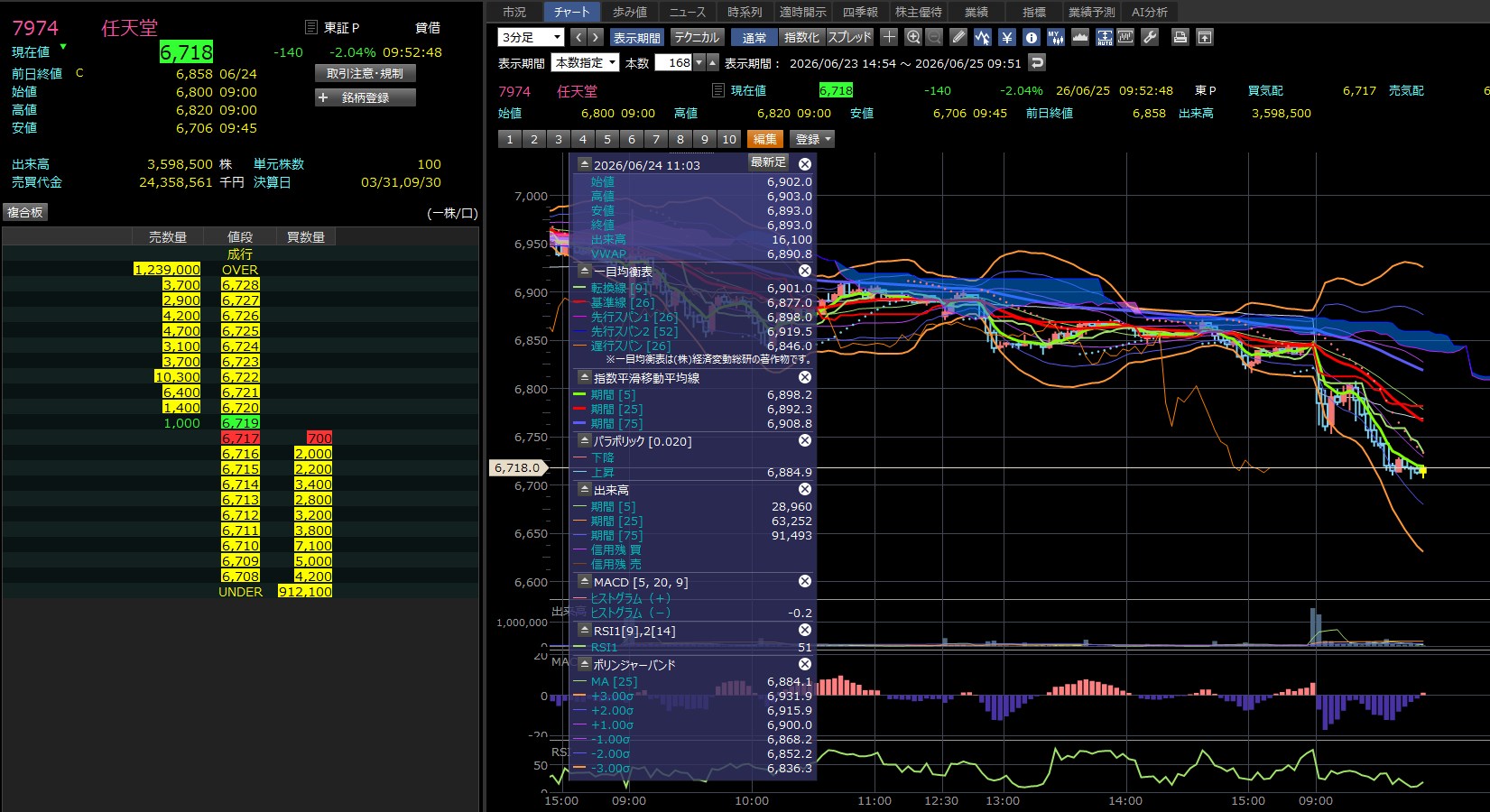
Task: Zoom out of the chart
Action: 934,37
